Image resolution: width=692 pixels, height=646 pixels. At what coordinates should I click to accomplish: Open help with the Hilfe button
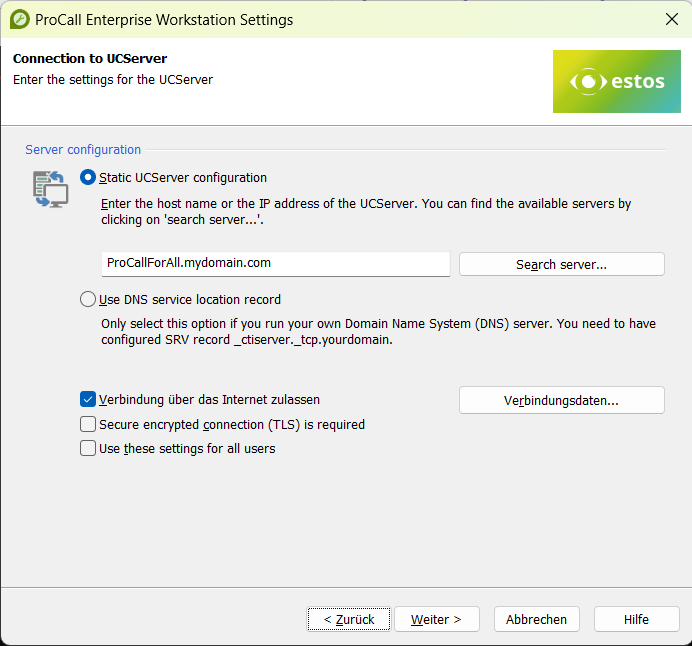click(636, 619)
